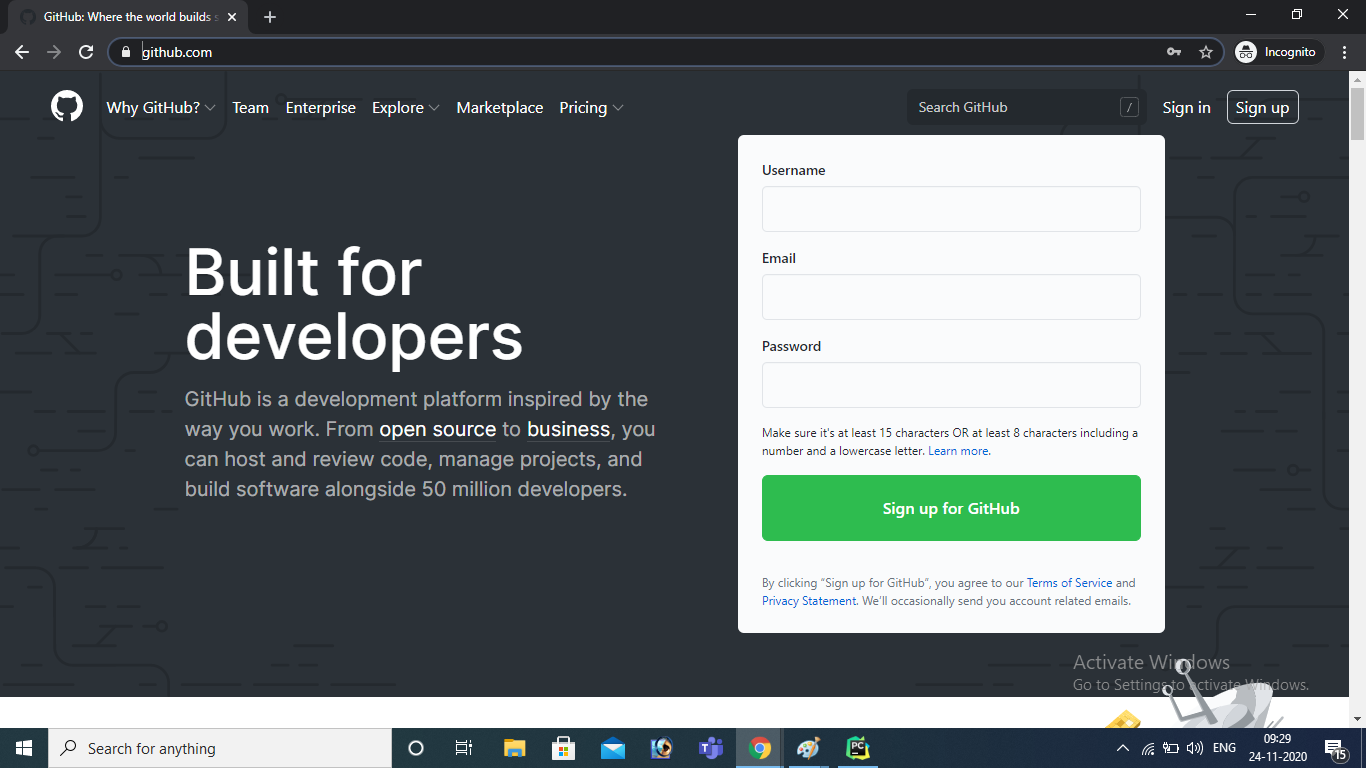Open the system volume control

[x=1194, y=747]
